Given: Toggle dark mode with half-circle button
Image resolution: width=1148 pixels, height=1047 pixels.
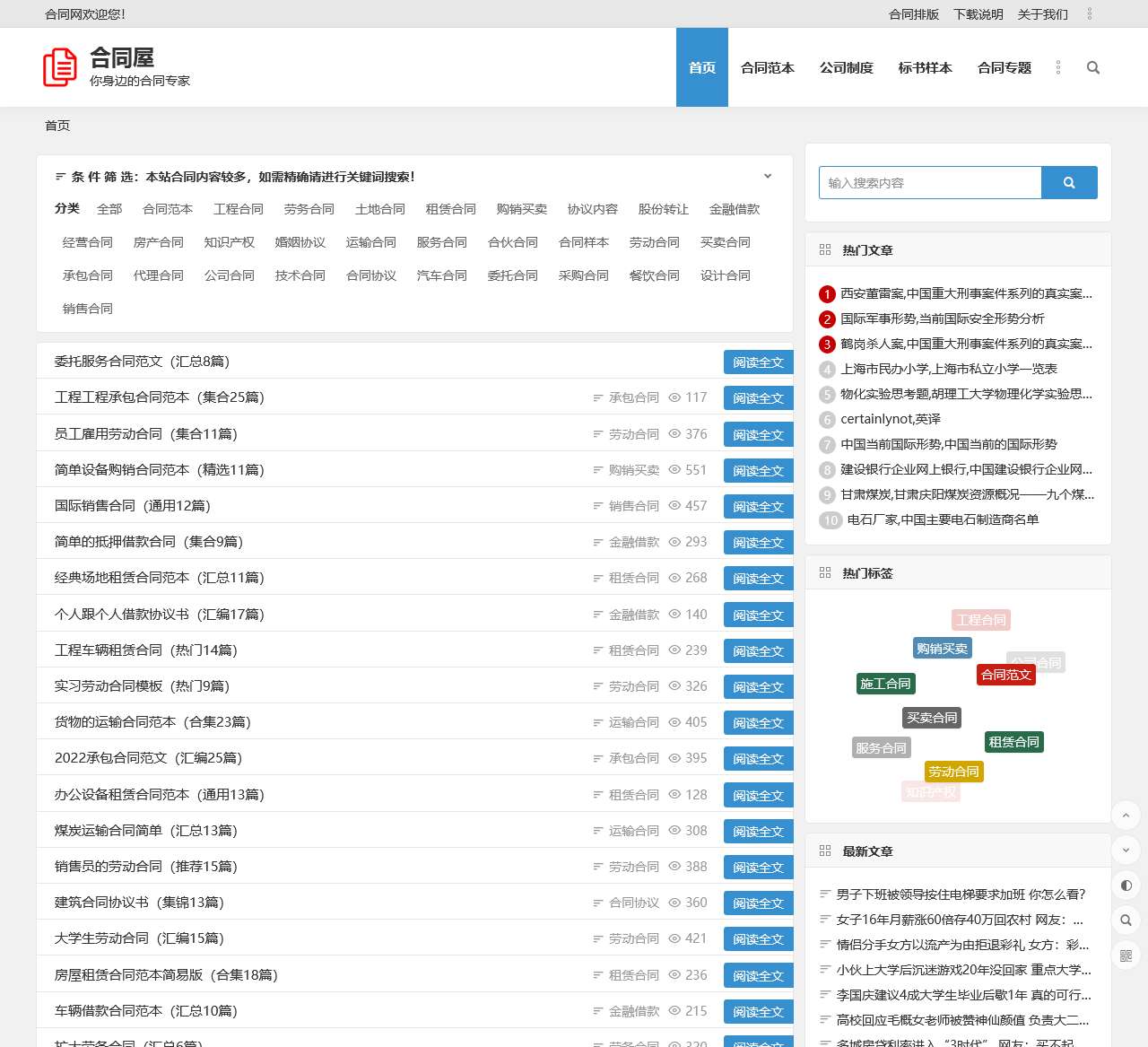Looking at the screenshot, I should 1126,886.
